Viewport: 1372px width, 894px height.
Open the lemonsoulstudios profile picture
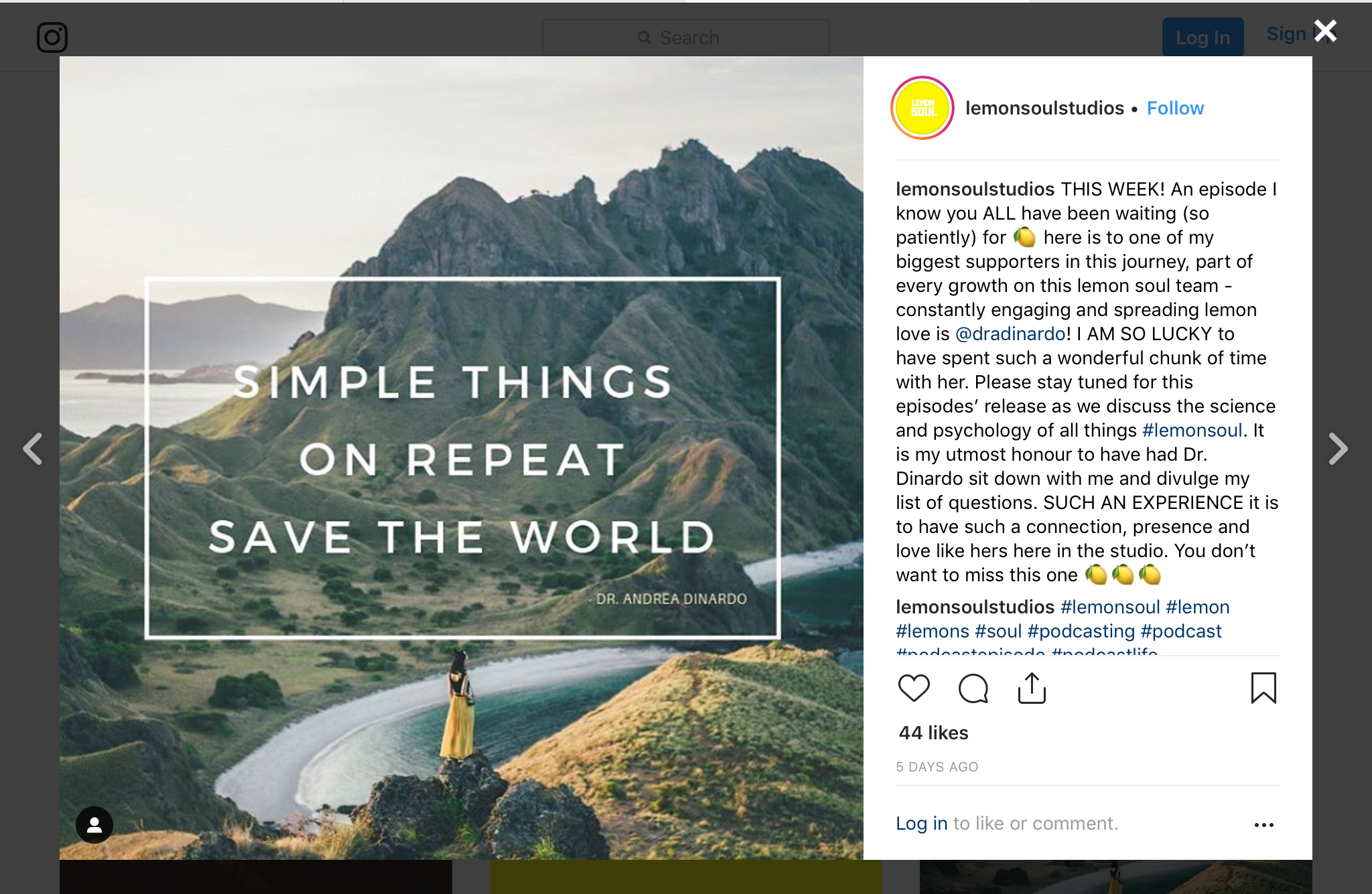pyautogui.click(x=922, y=108)
